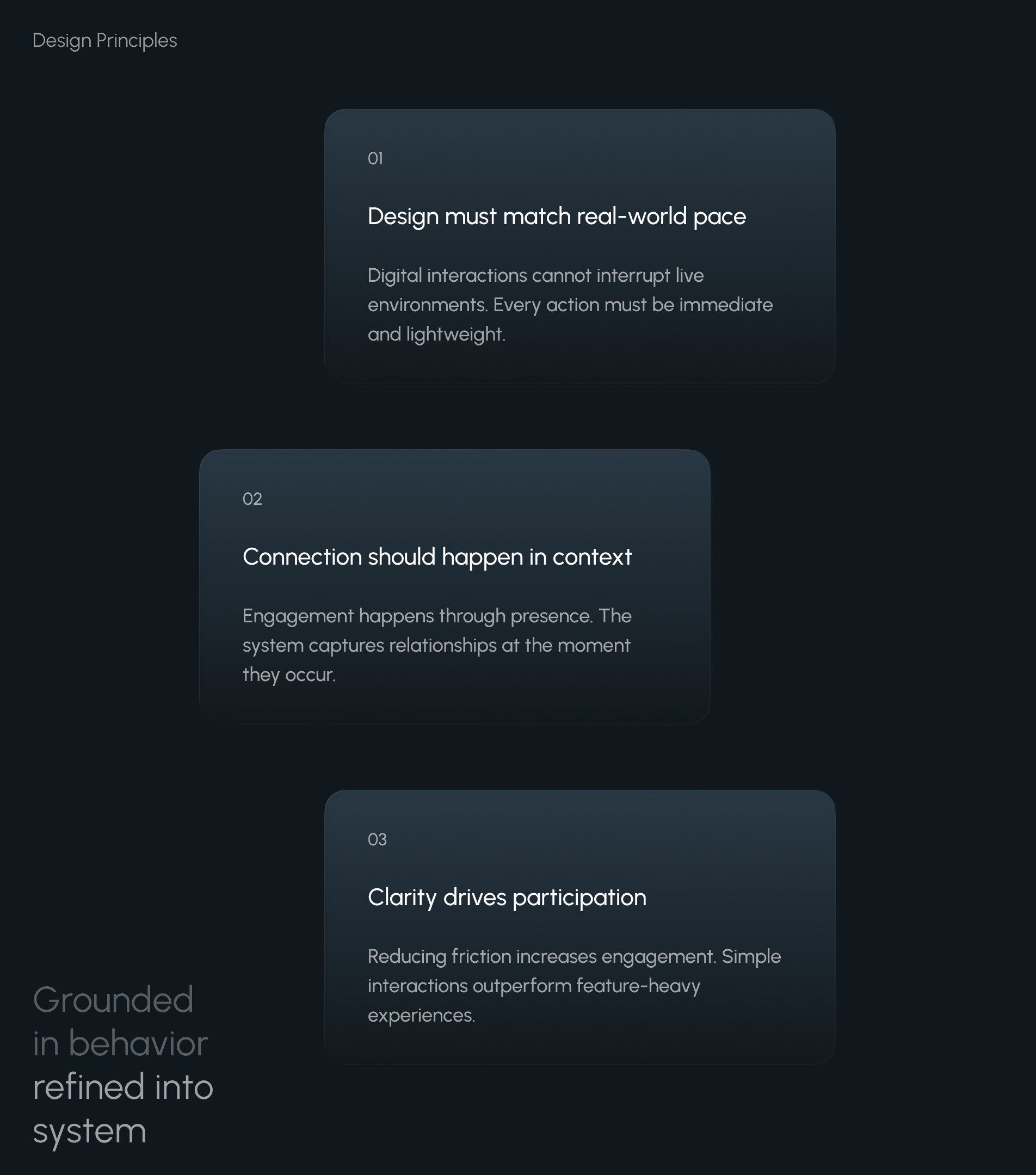This screenshot has width=1036, height=1175.
Task: Click the large text "refined into"
Action: pyautogui.click(x=122, y=1086)
